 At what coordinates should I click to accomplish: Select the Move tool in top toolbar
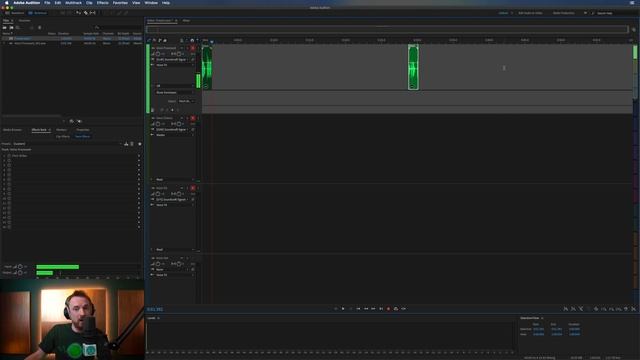[78, 13]
